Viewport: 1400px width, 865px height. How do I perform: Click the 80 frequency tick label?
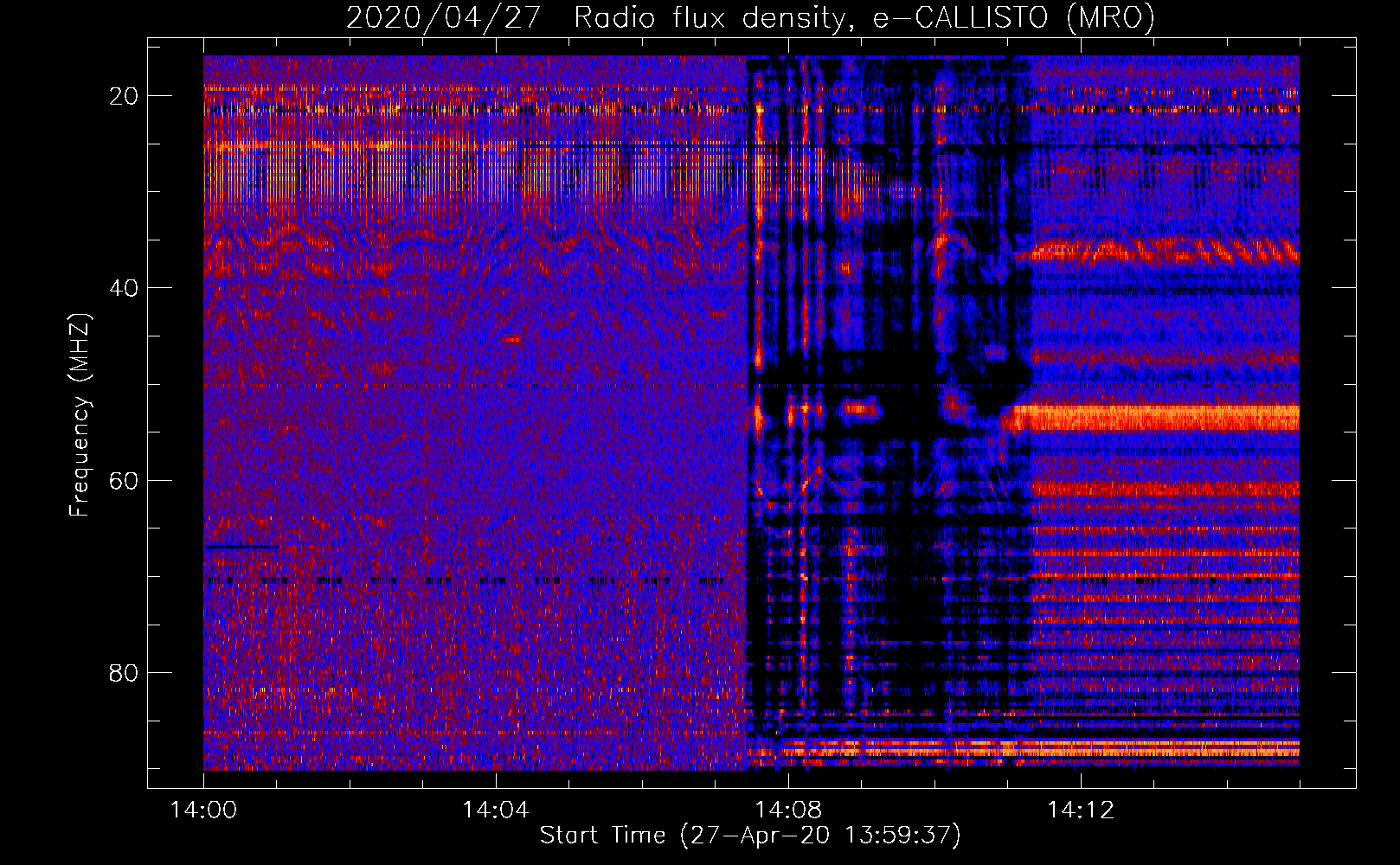pyautogui.click(x=124, y=672)
